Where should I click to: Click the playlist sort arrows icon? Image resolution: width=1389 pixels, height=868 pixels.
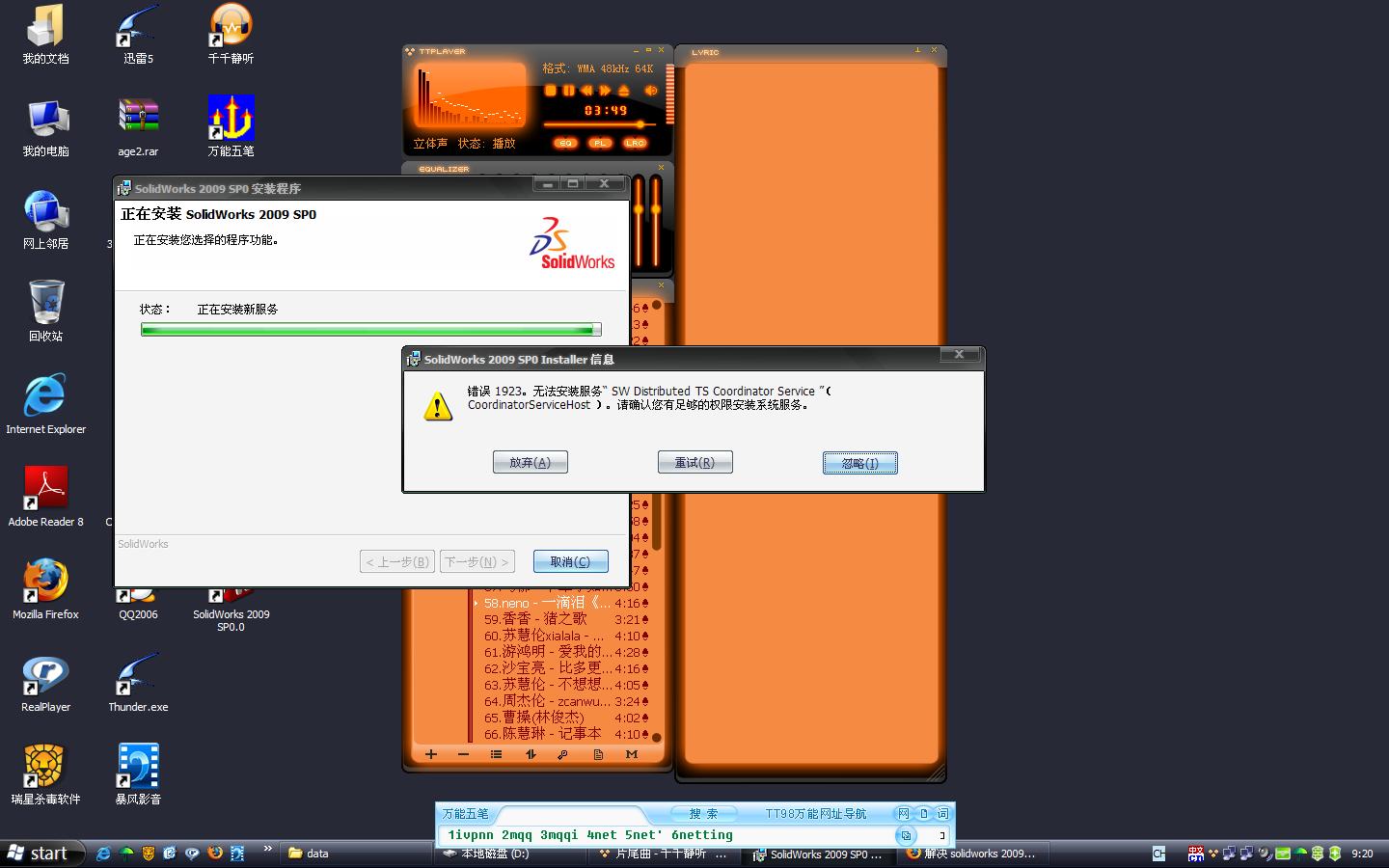531,754
